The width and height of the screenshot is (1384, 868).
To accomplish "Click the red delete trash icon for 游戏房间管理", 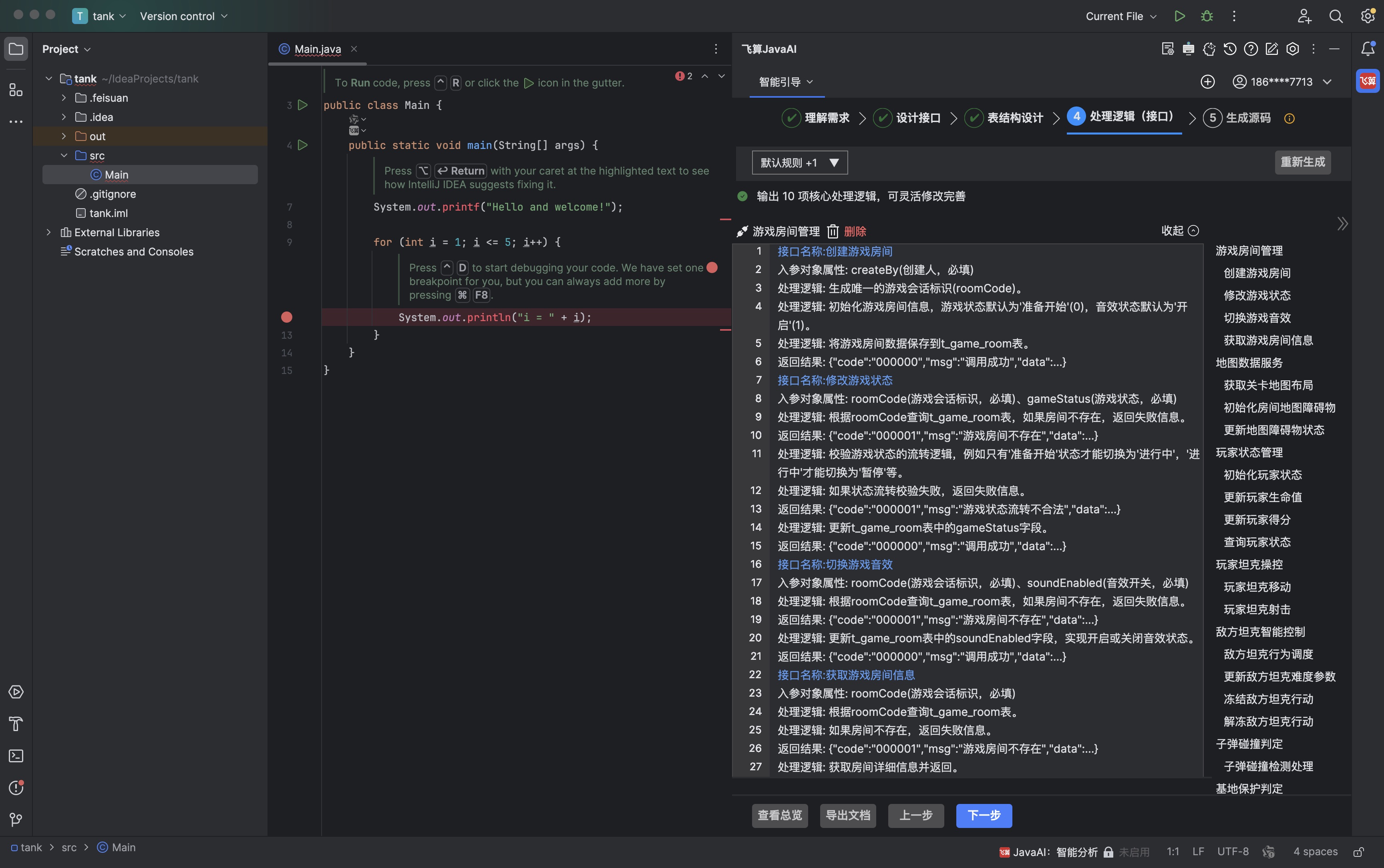I will click(833, 231).
